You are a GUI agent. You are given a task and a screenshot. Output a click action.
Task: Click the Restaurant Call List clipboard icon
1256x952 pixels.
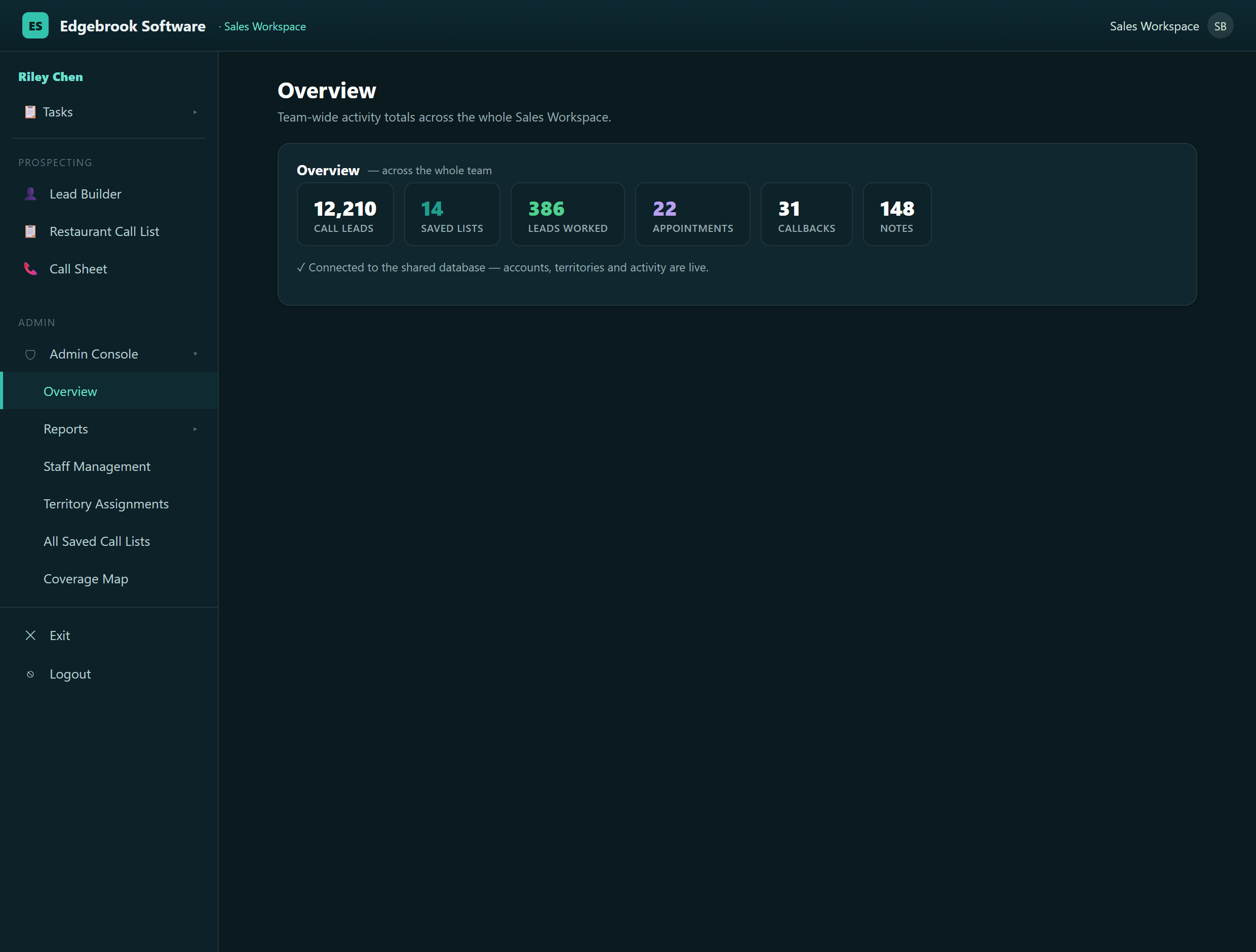pos(31,231)
